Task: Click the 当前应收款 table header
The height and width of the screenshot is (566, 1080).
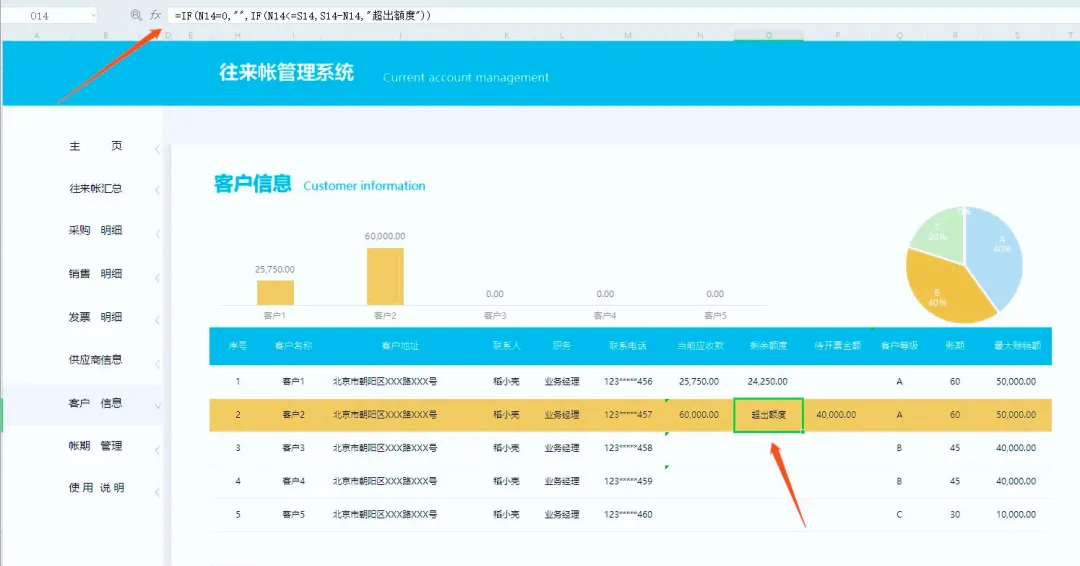Action: (700, 346)
